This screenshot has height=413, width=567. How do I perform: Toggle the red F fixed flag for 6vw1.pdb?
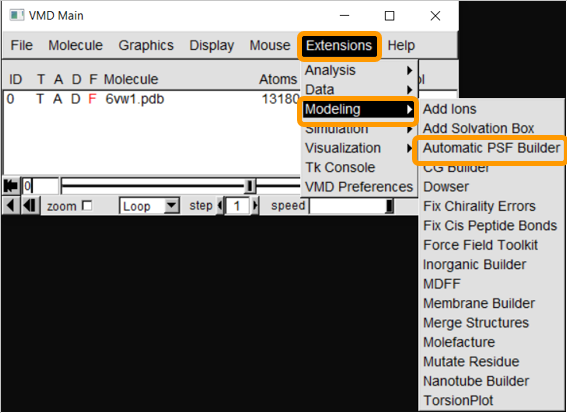click(92, 99)
